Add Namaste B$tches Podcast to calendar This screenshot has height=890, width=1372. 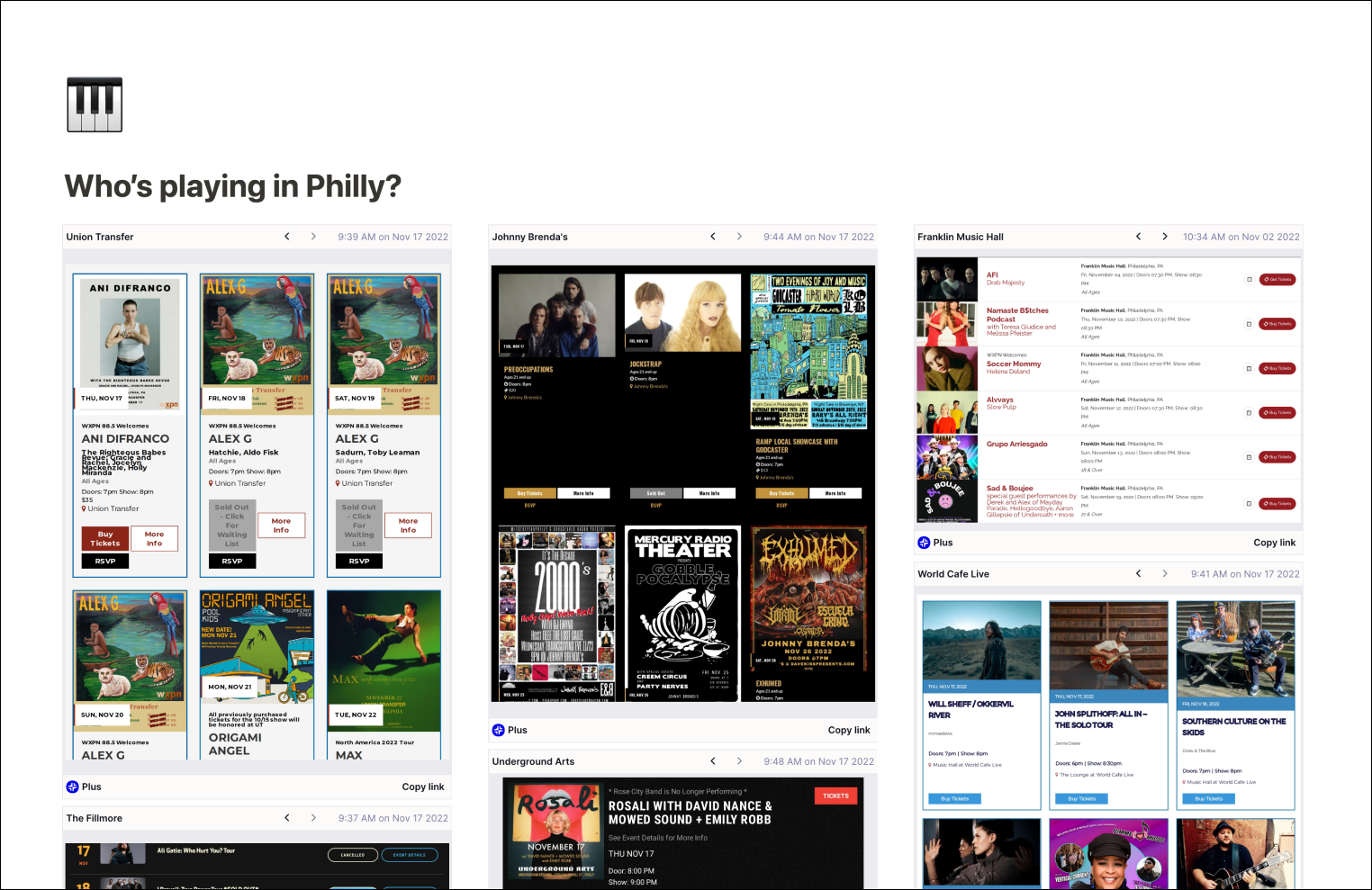tap(1249, 324)
